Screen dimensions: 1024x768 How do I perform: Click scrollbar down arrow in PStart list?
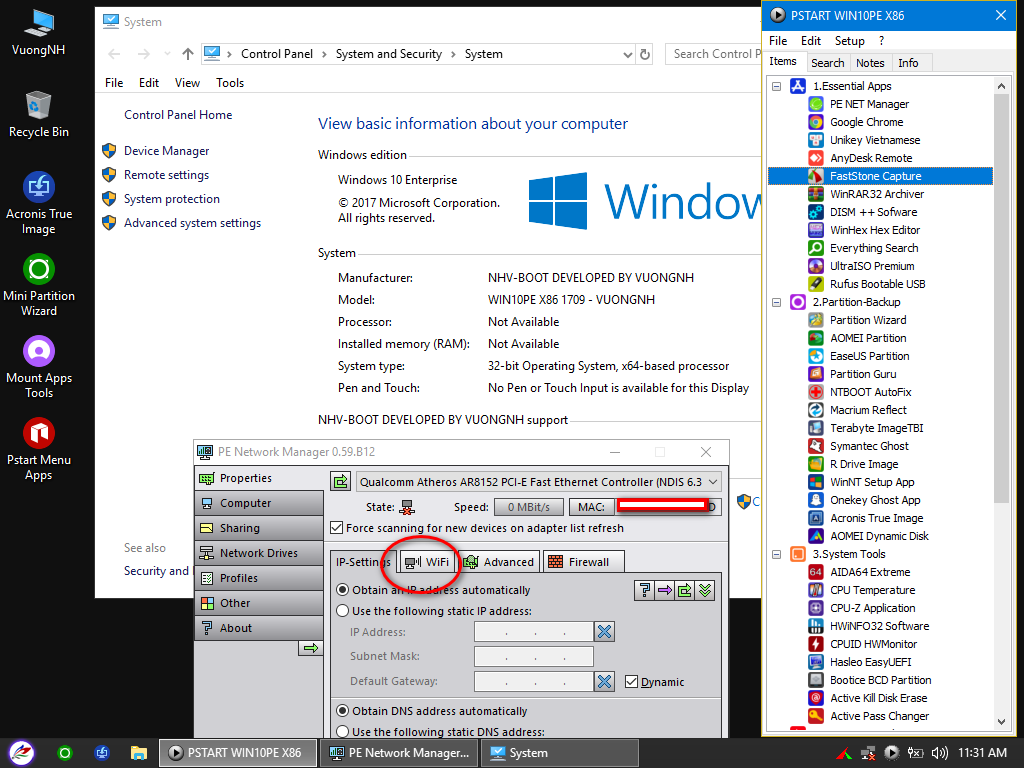point(1001,722)
